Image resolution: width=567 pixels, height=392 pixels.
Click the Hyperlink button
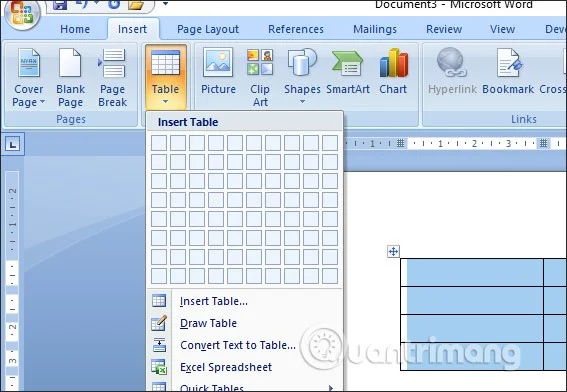coord(452,72)
